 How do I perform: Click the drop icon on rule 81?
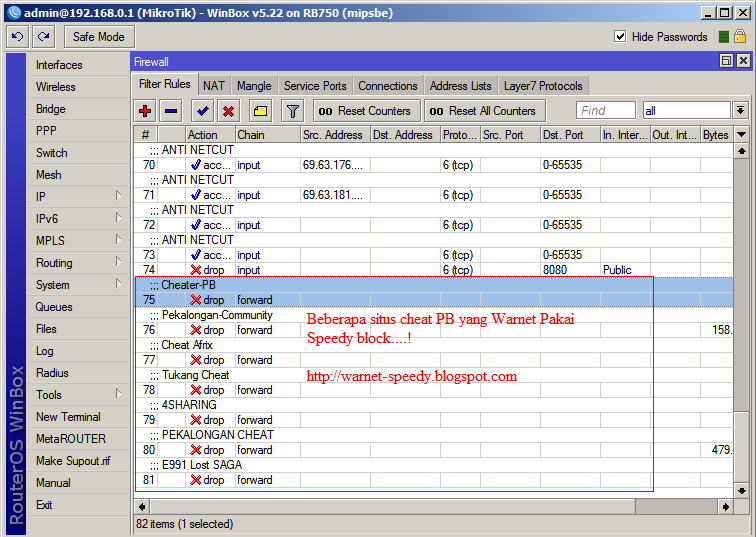196,480
